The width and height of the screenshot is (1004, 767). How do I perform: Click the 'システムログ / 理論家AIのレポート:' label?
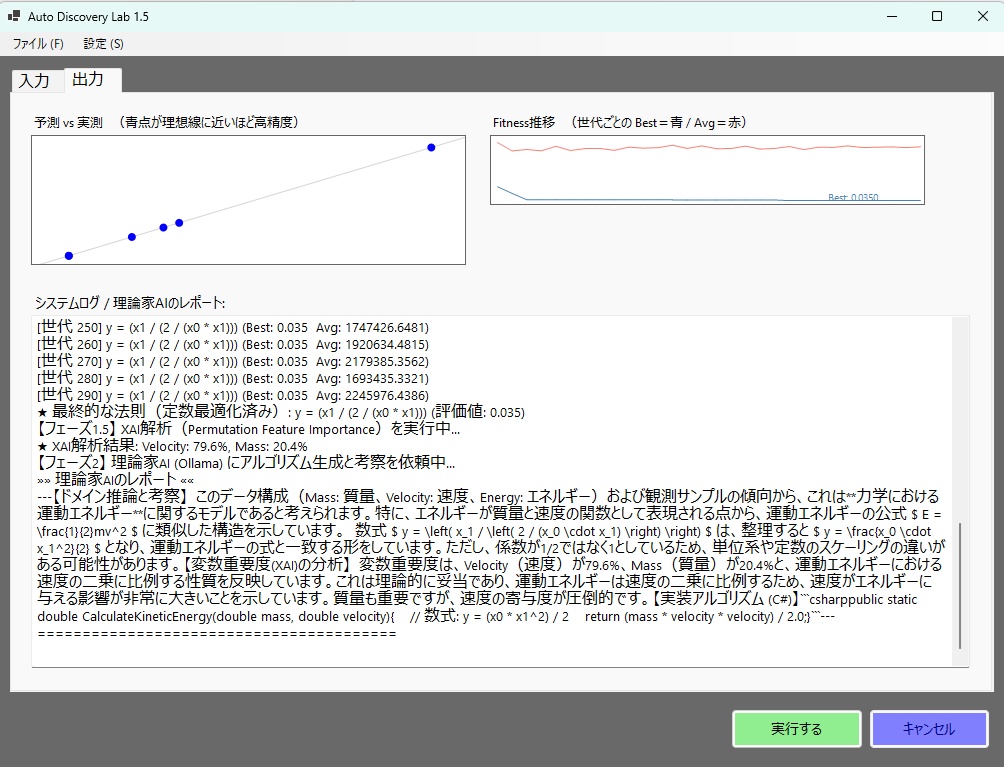pyautogui.click(x=129, y=302)
